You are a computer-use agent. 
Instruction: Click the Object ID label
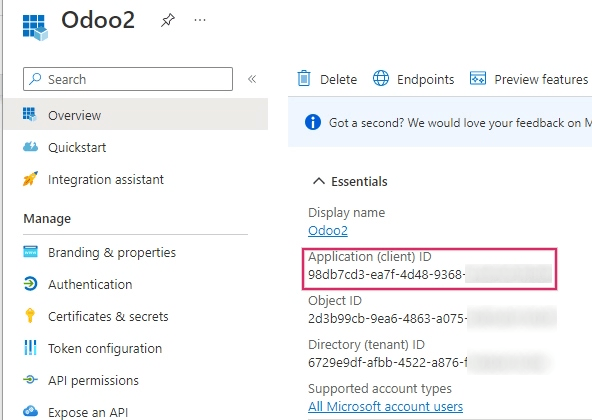(335, 301)
